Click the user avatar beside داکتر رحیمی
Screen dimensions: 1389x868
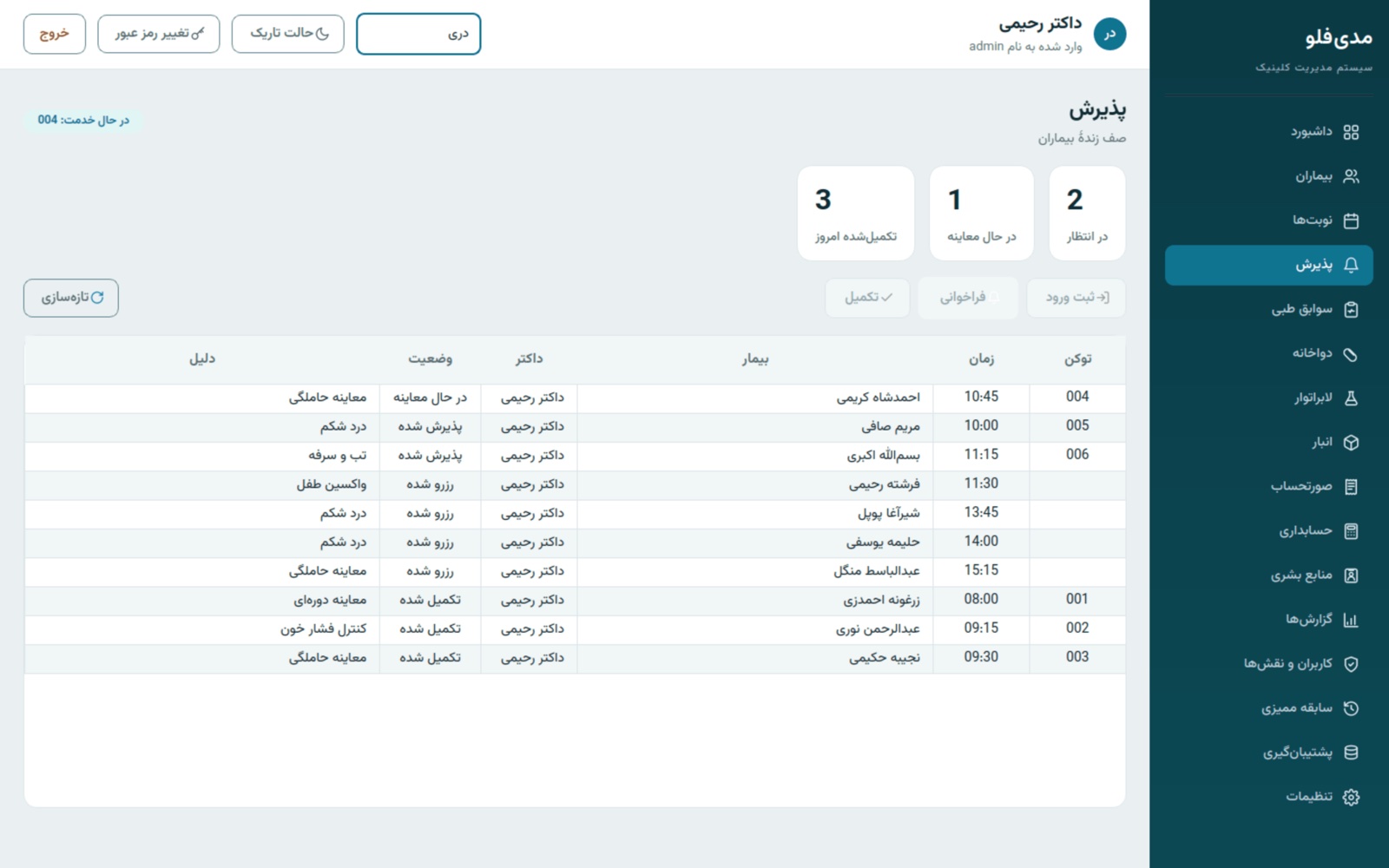click(x=1109, y=35)
